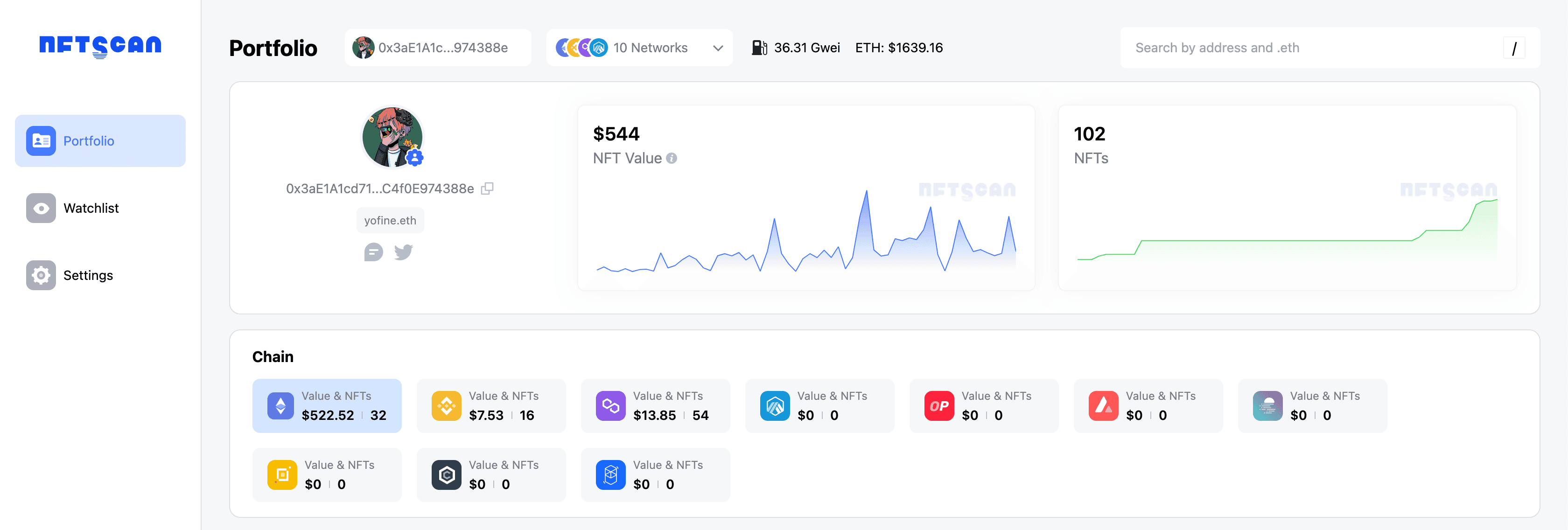Image resolution: width=1568 pixels, height=530 pixels.
Task: Open the Portfolio sidebar item
Action: pos(100,141)
